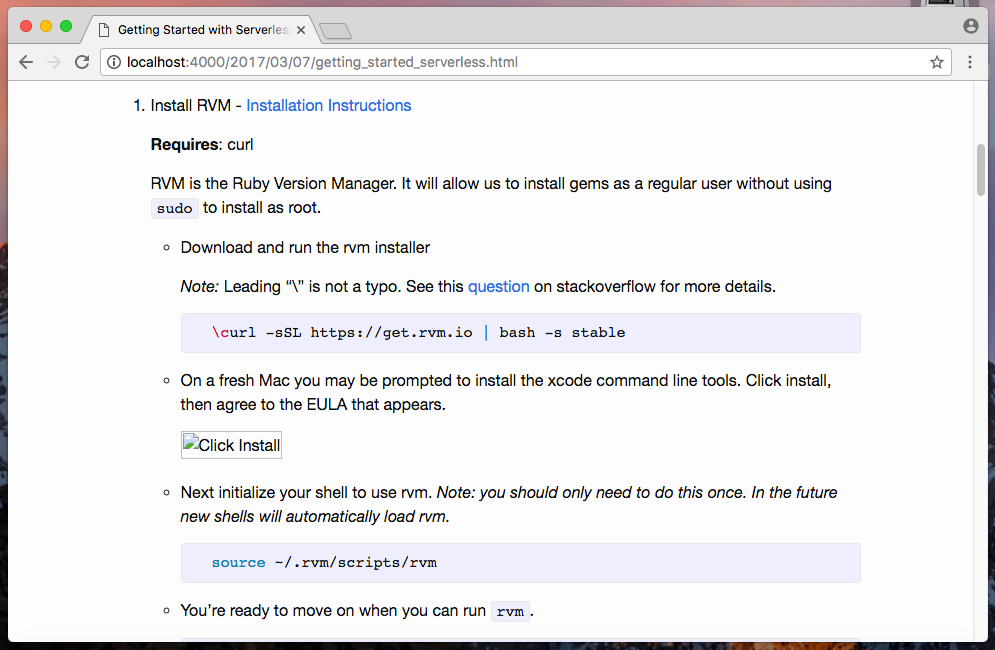Image resolution: width=995 pixels, height=650 pixels.
Task: Open the stackoverflow question link
Action: pos(498,286)
